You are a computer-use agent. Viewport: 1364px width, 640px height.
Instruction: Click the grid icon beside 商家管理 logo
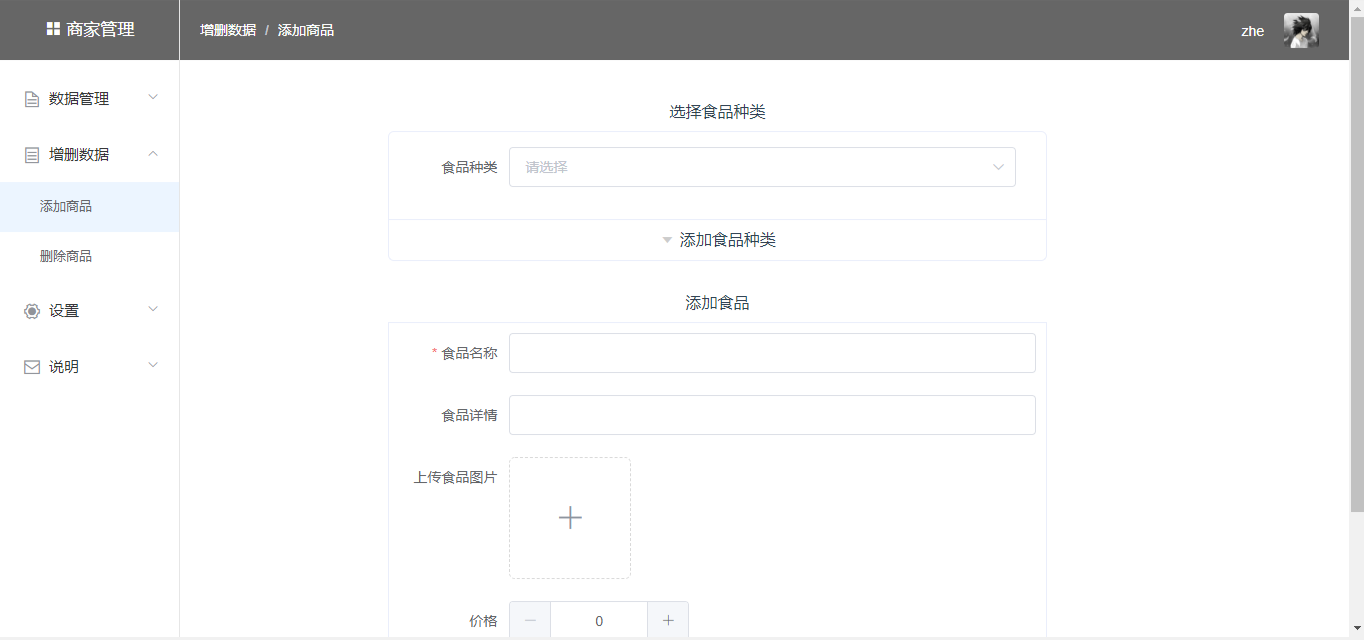tap(54, 29)
